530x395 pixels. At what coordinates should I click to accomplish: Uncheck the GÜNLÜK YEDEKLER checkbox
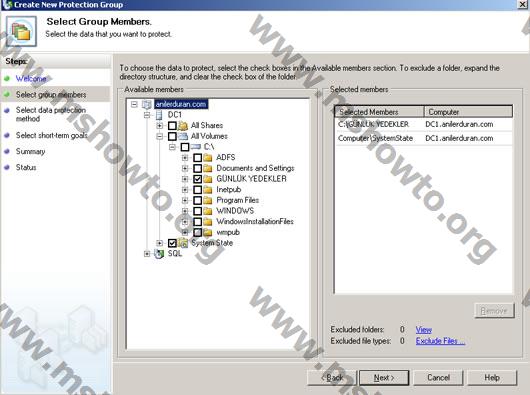point(198,179)
